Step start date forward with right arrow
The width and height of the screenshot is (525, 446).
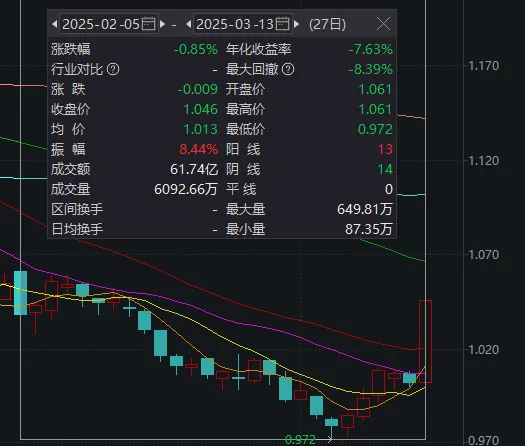click(x=163, y=24)
